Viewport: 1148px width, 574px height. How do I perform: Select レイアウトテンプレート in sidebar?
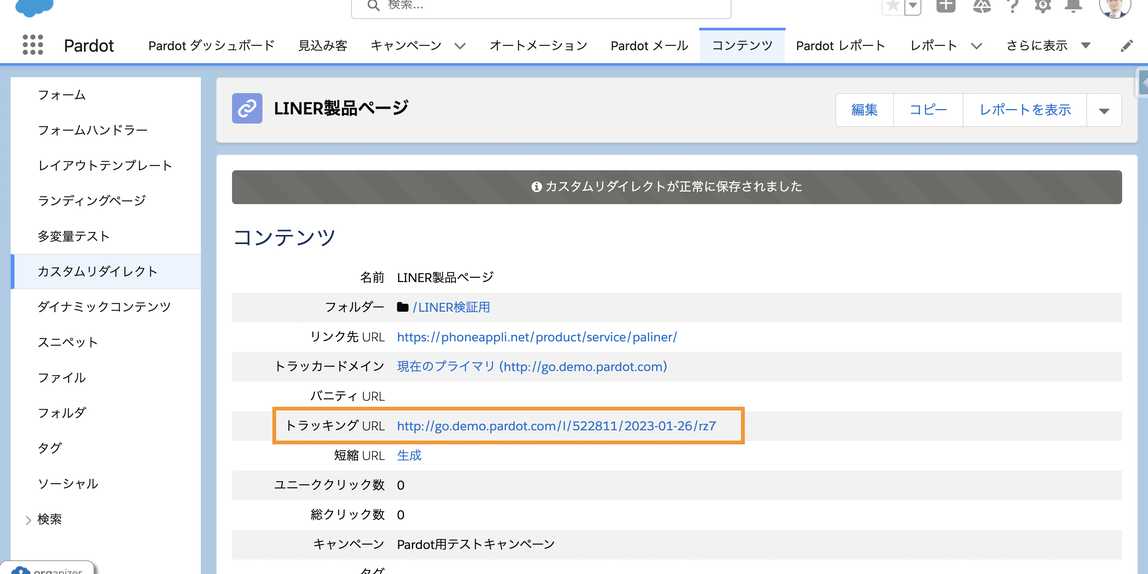pos(105,165)
